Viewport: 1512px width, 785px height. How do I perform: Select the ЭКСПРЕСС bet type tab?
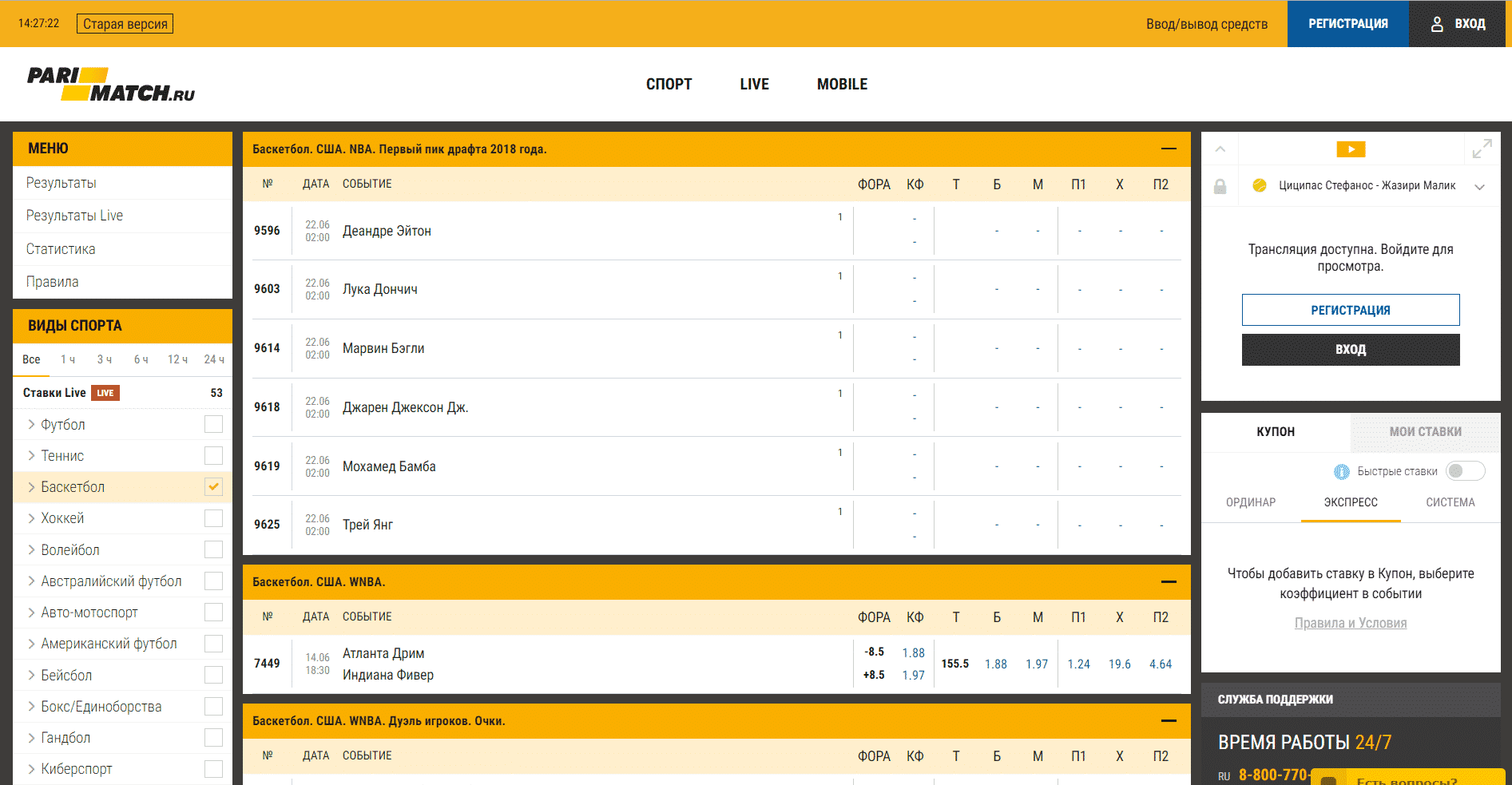point(1351,502)
